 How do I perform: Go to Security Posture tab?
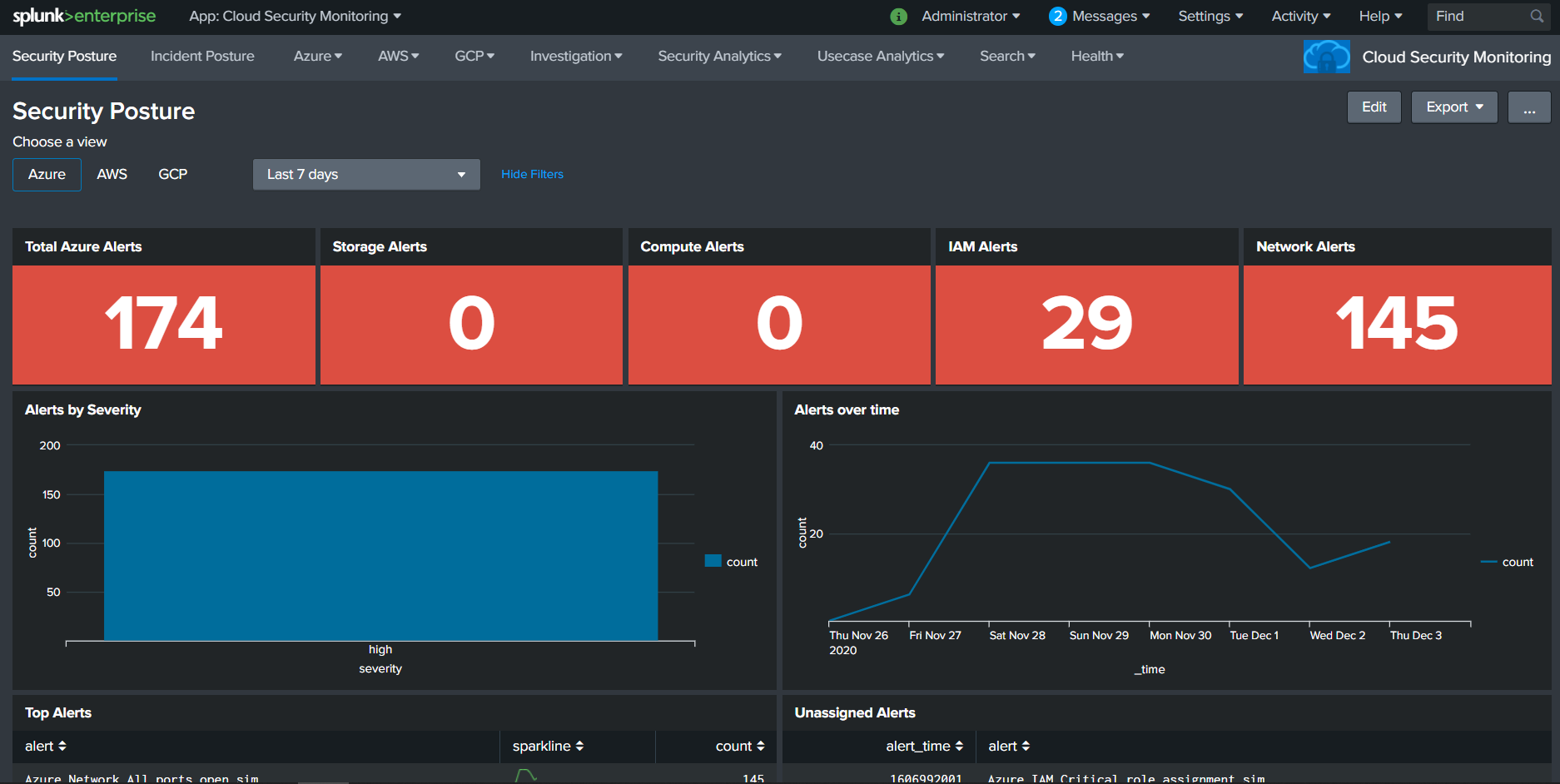64,56
